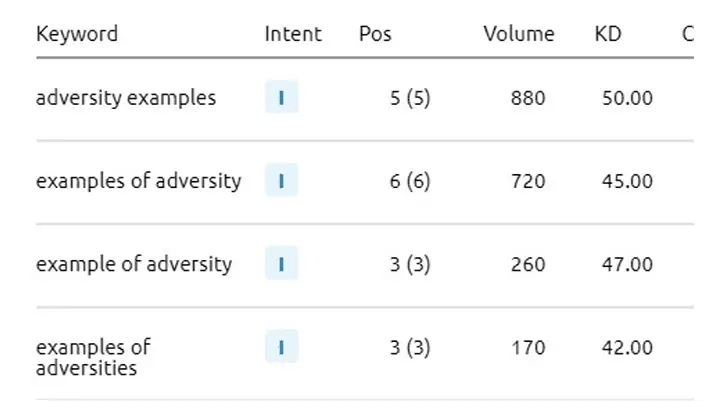Open the examples of adversities keyword
712x412 pixels.
(x=93, y=357)
